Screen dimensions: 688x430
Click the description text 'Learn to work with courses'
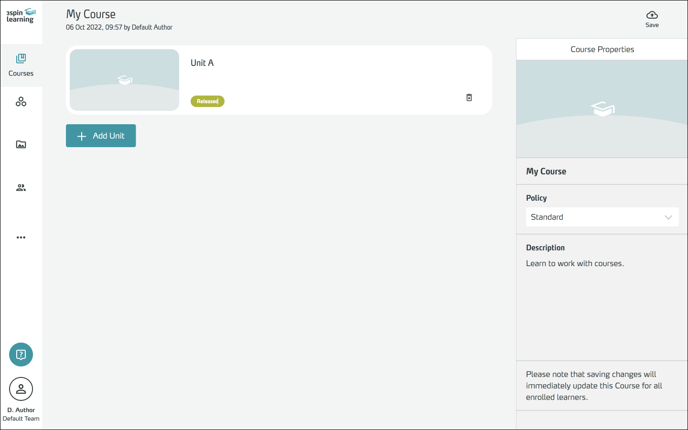pyautogui.click(x=575, y=264)
